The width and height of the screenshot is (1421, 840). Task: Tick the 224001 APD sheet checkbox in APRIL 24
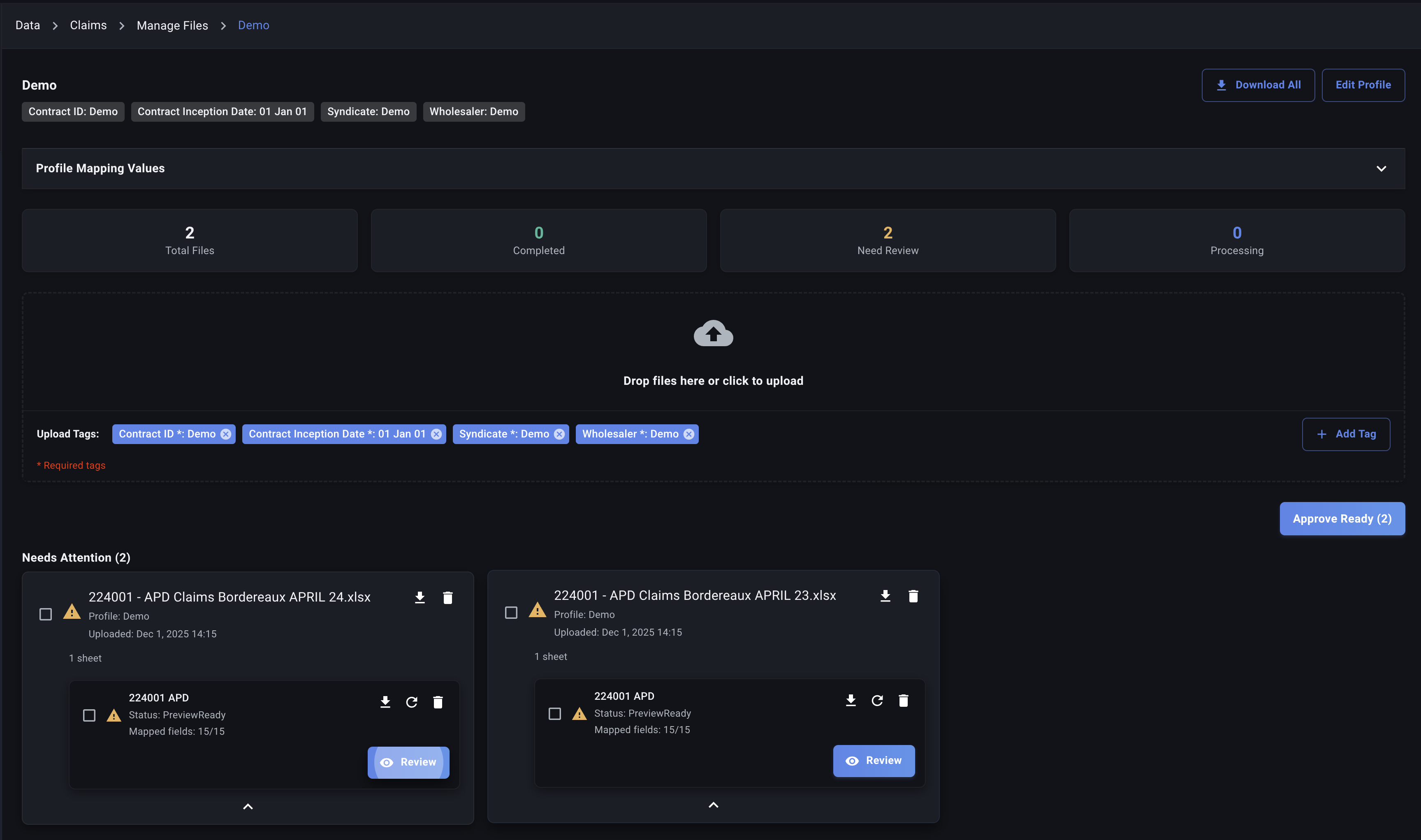[x=89, y=715]
